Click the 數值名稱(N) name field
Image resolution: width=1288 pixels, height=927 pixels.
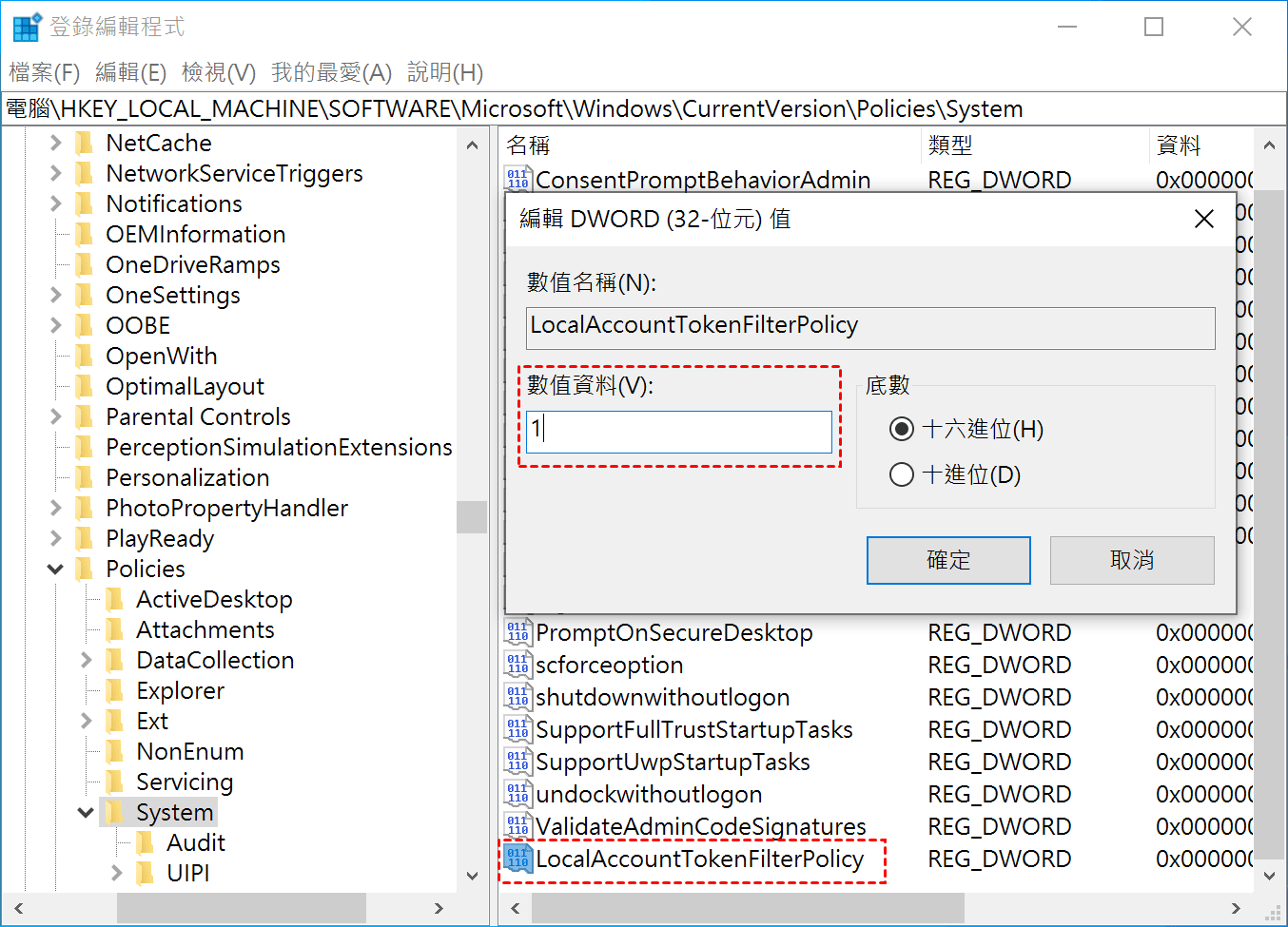tap(870, 327)
